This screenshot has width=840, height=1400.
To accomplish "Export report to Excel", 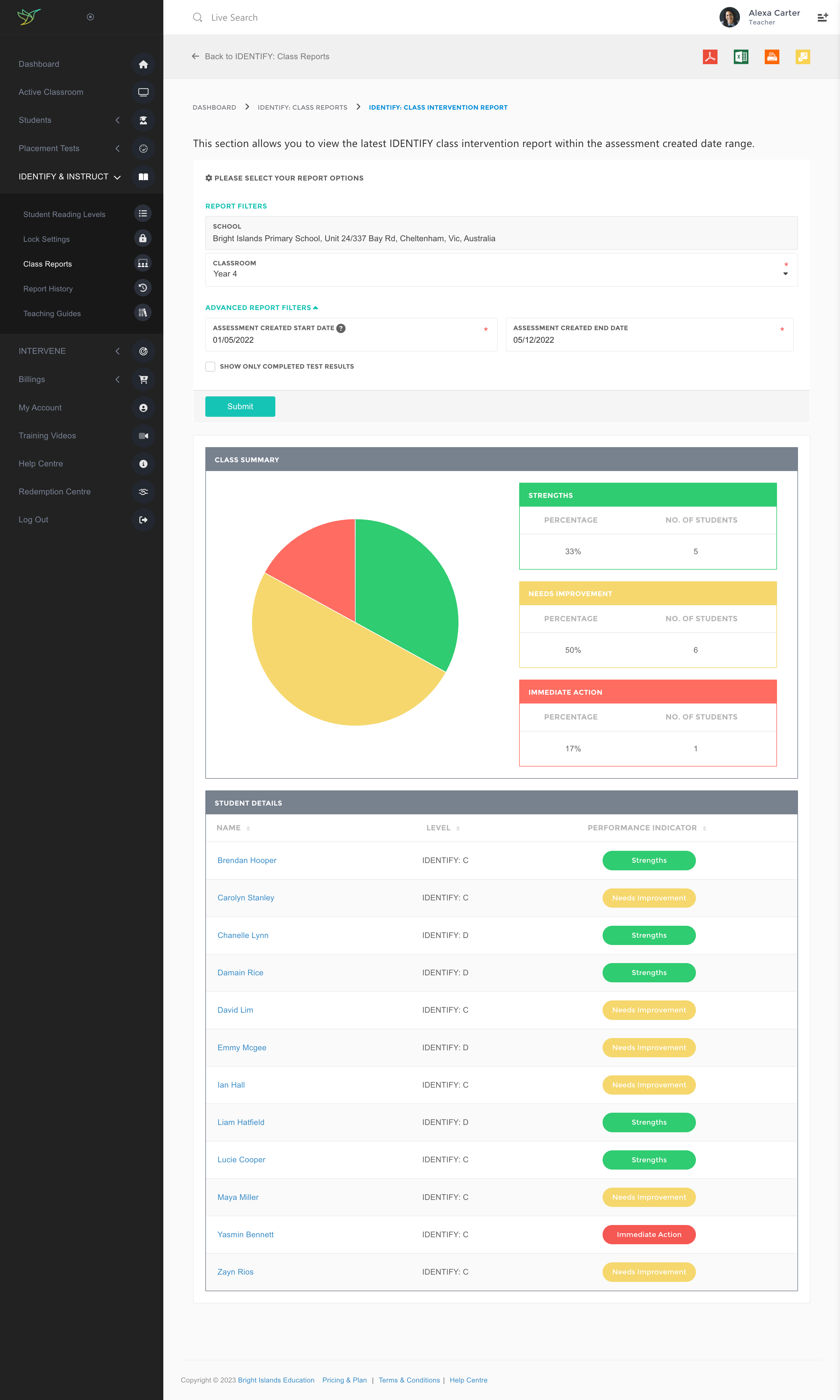I will [x=740, y=57].
